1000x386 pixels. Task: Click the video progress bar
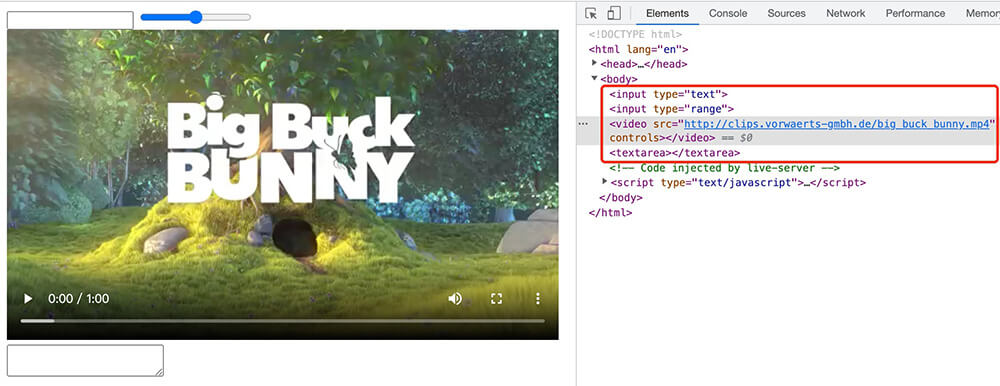pos(283,320)
